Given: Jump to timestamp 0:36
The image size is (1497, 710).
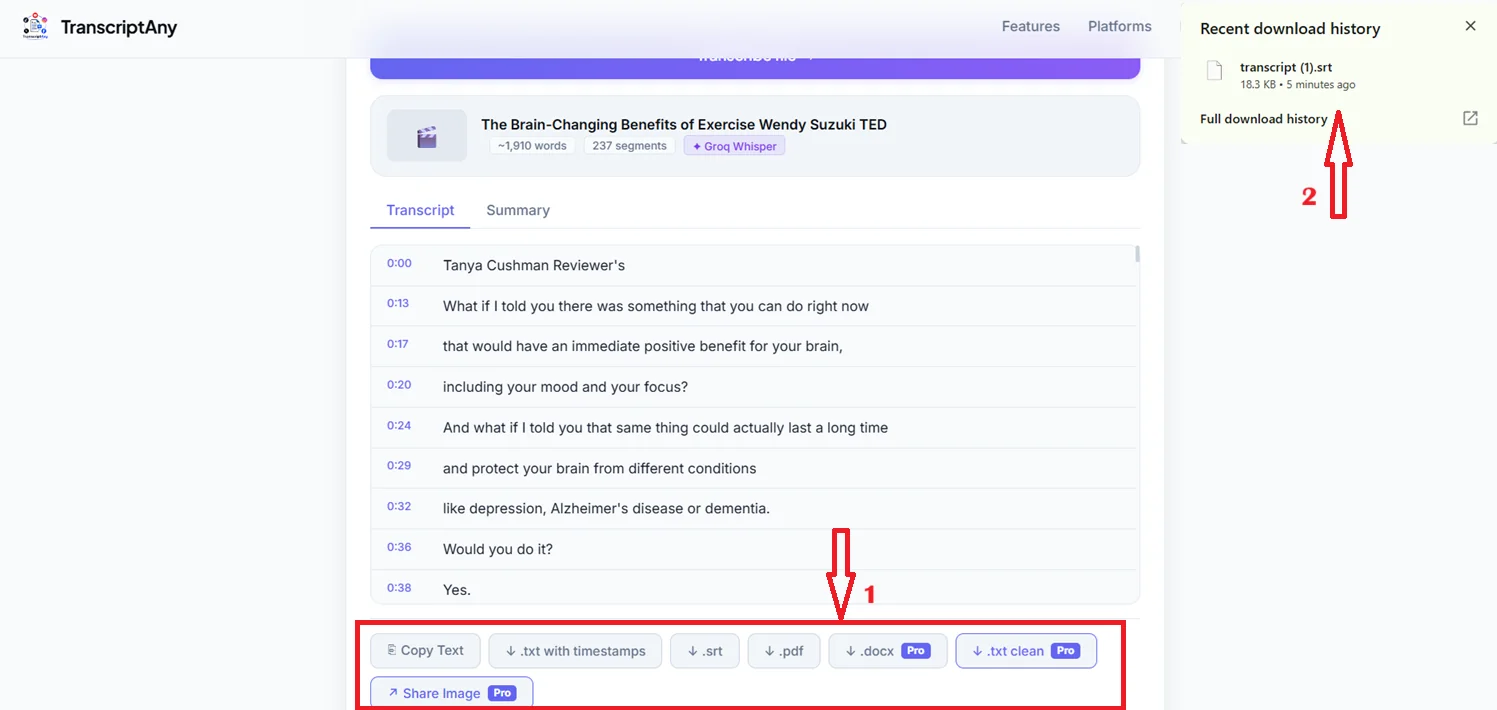Looking at the screenshot, I should click(x=399, y=548).
